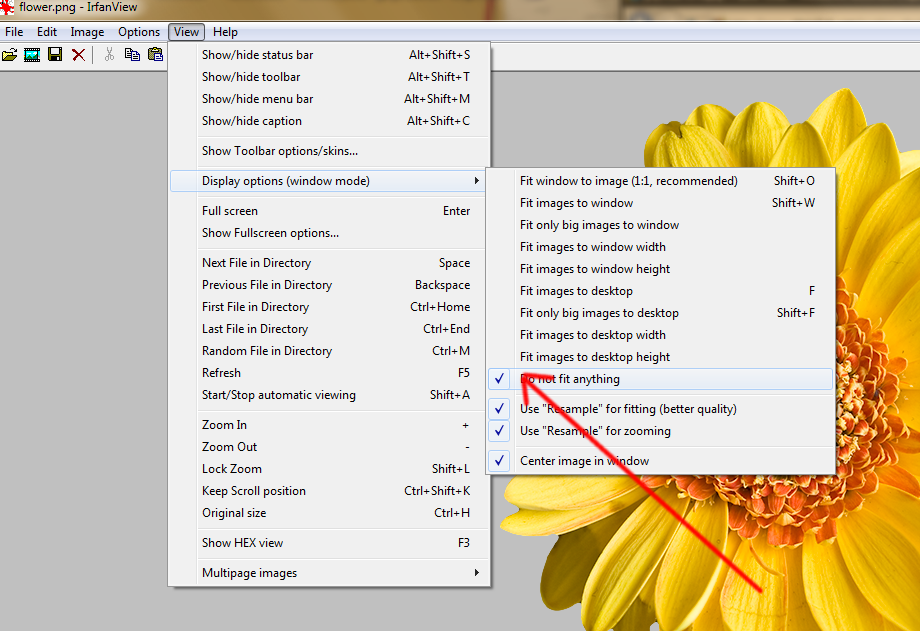Select 'Fit images to window width'
The height and width of the screenshot is (631, 920).
(660, 247)
